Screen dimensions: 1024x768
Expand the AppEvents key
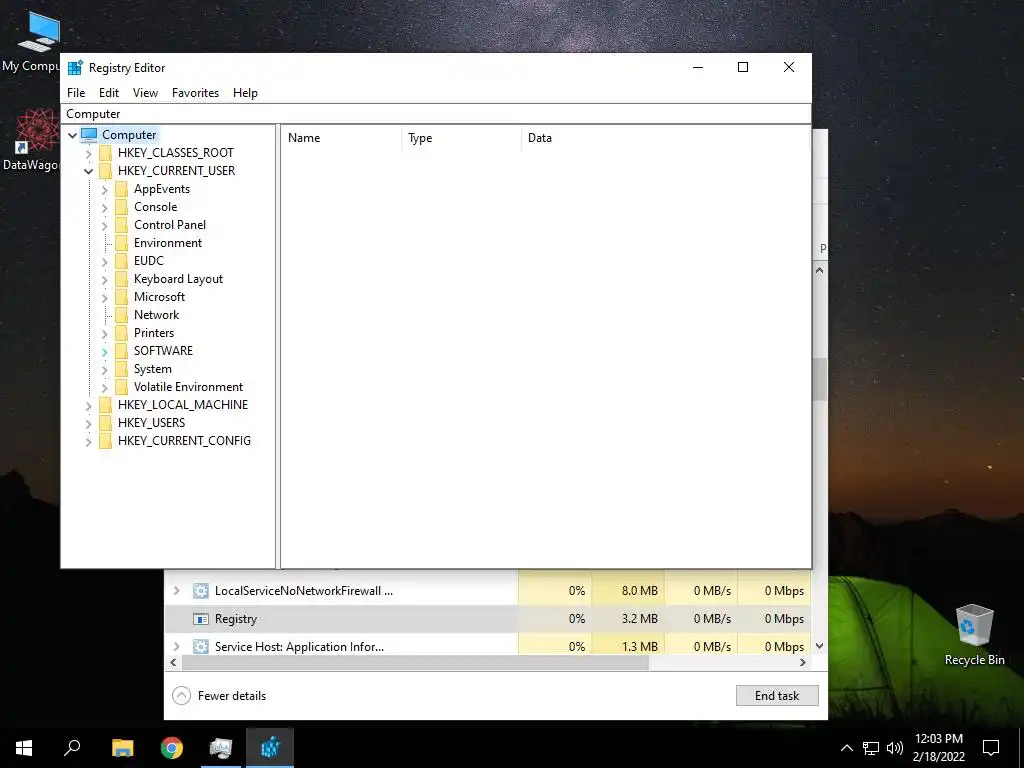pos(104,189)
